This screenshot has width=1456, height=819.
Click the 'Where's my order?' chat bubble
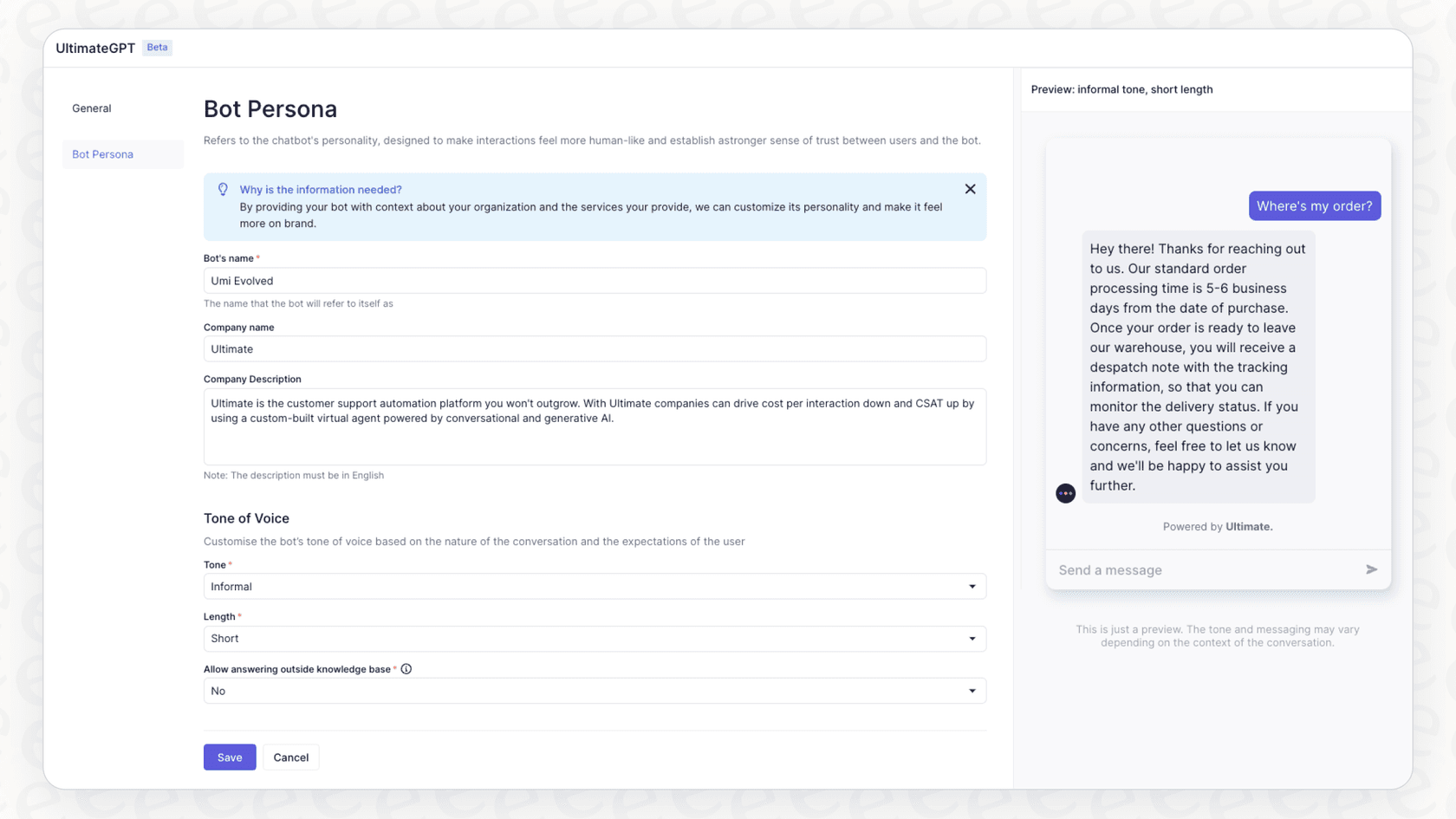[x=1314, y=205]
